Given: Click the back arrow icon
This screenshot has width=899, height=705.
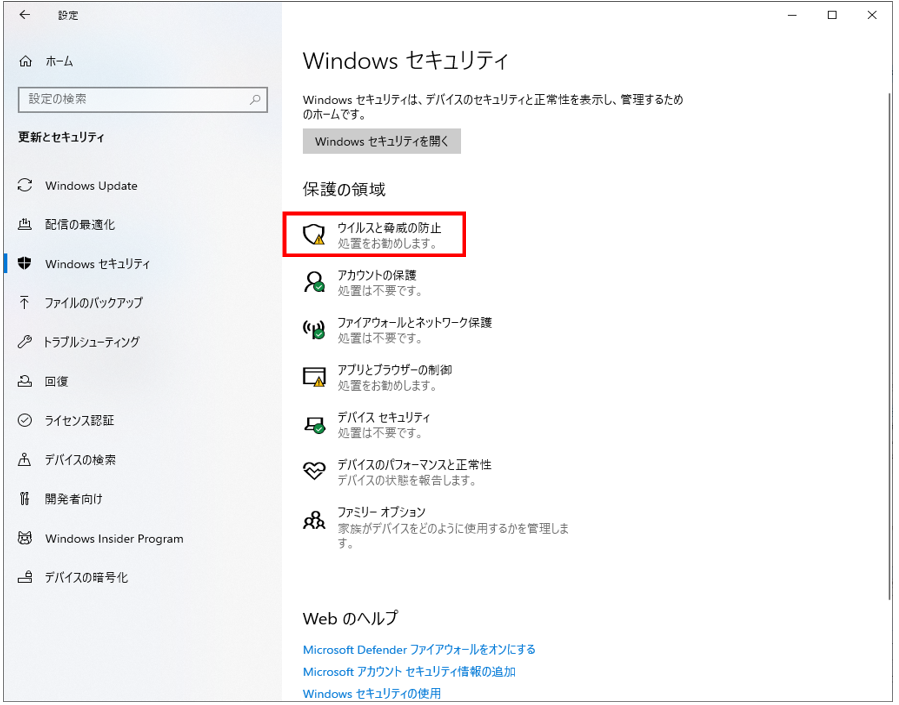Looking at the screenshot, I should tap(25, 15).
